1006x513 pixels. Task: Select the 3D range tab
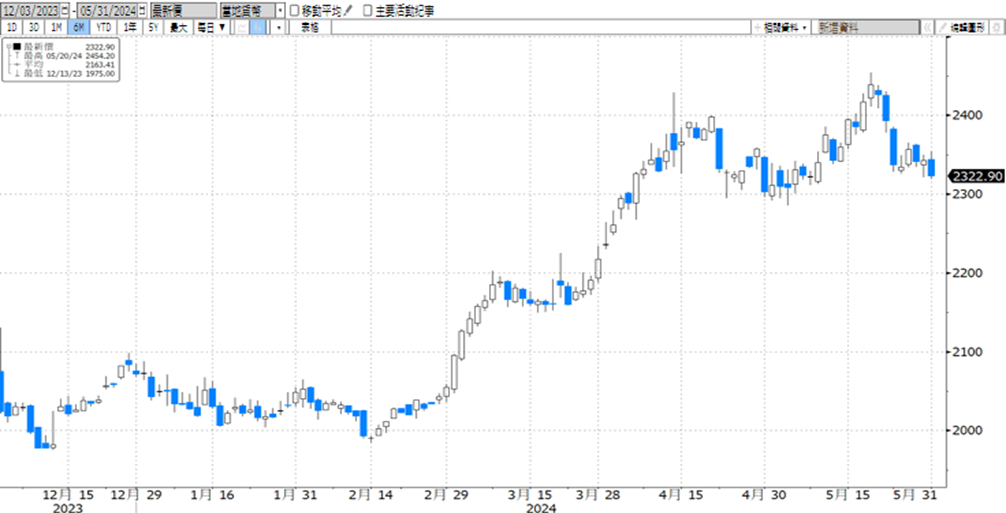point(34,28)
